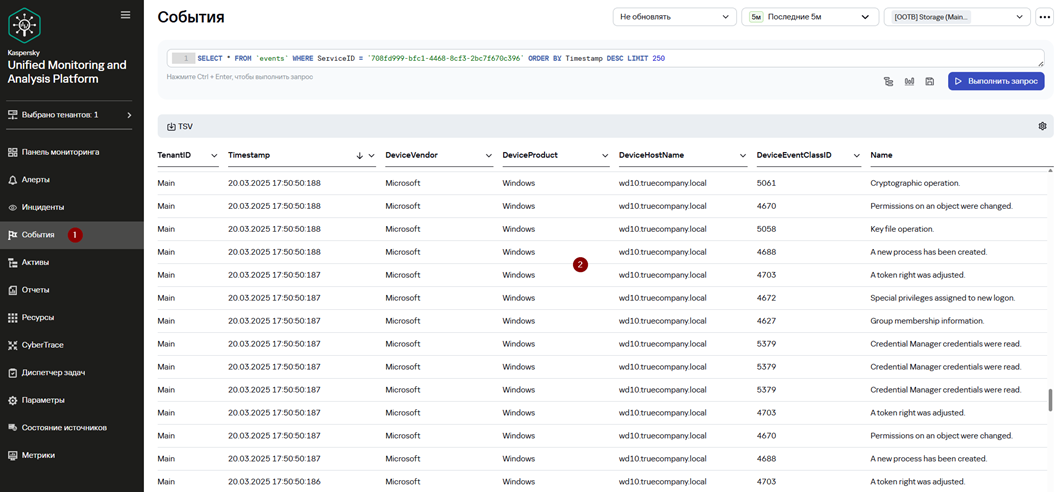Screen dimensions: 1063x492
Task: Click the Выполнить запрос button
Action: (x=996, y=81)
